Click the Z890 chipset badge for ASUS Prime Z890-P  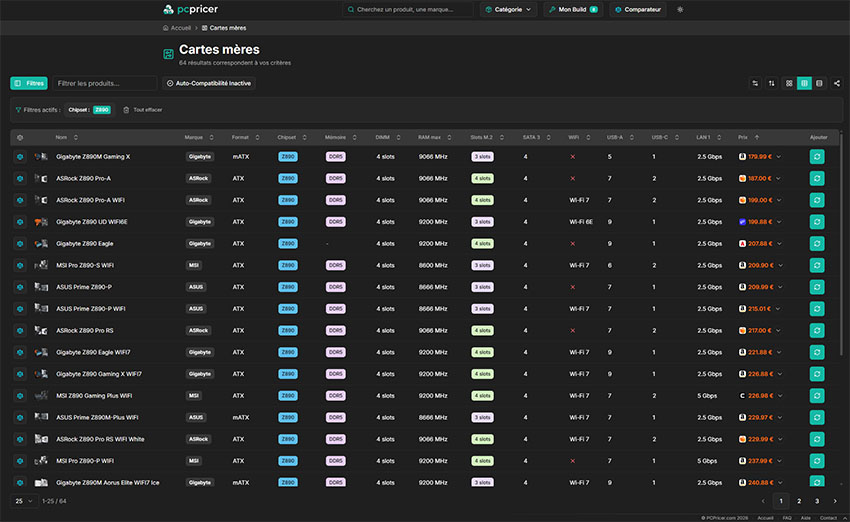coord(288,287)
